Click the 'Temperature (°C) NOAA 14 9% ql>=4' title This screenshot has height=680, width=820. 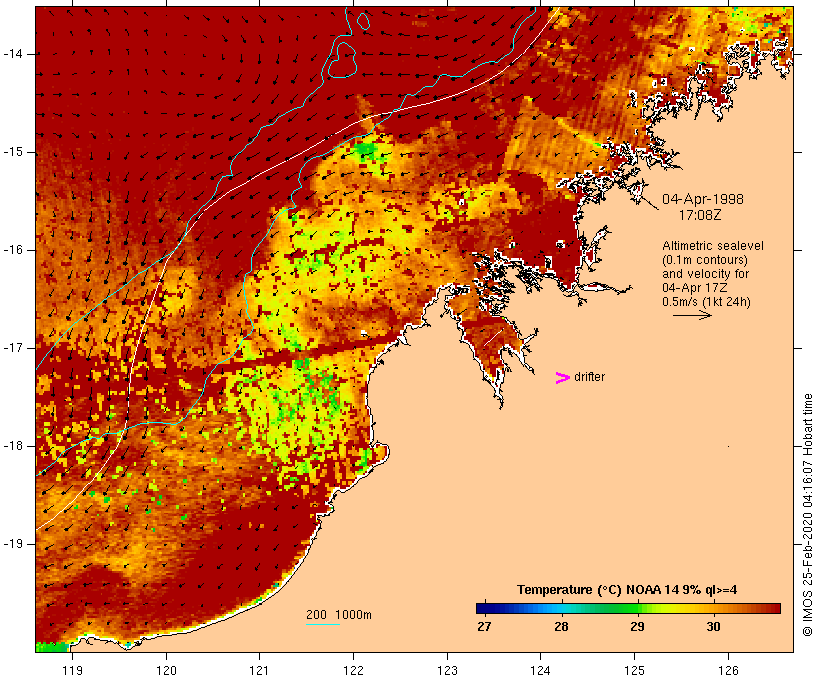[x=627, y=590]
